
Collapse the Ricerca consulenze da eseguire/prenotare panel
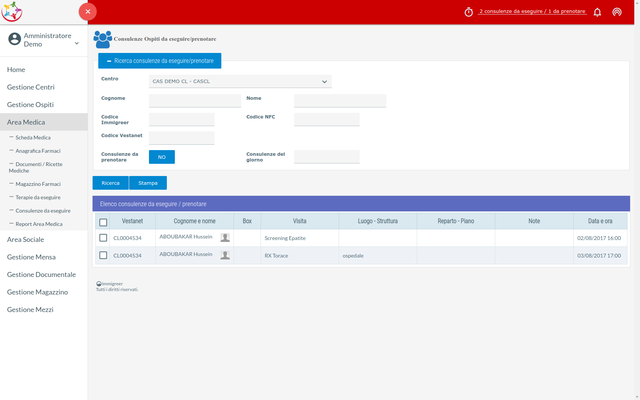coord(160,61)
